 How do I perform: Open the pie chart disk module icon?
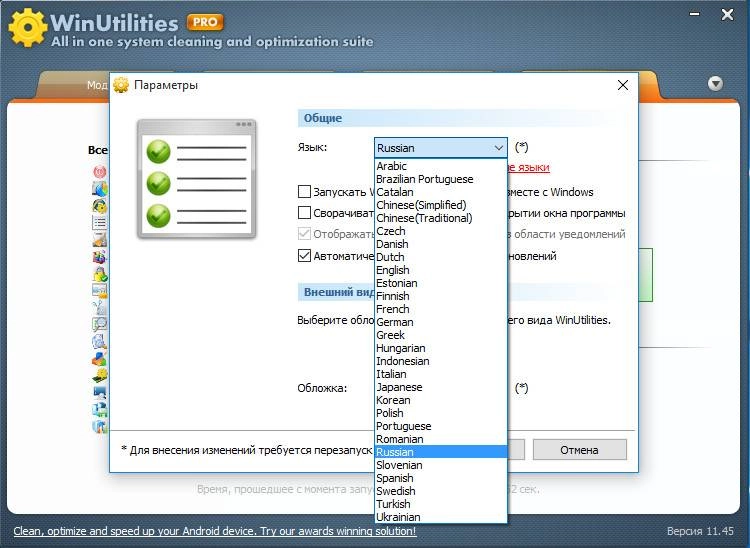tap(99, 189)
